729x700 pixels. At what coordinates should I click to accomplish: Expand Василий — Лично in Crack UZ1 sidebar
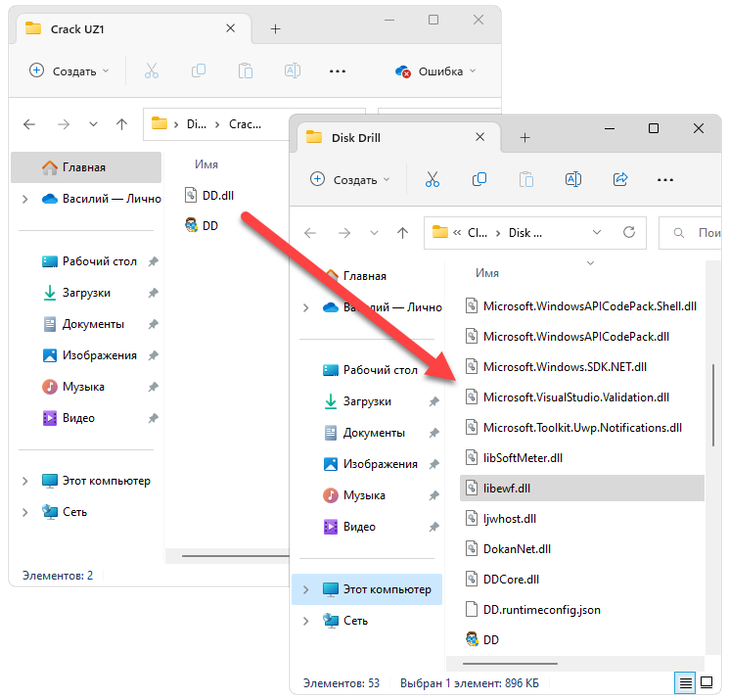point(25,199)
